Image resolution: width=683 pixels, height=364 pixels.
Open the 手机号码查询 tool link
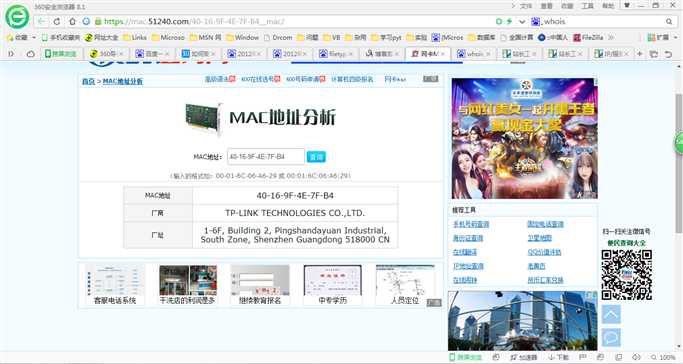click(471, 224)
